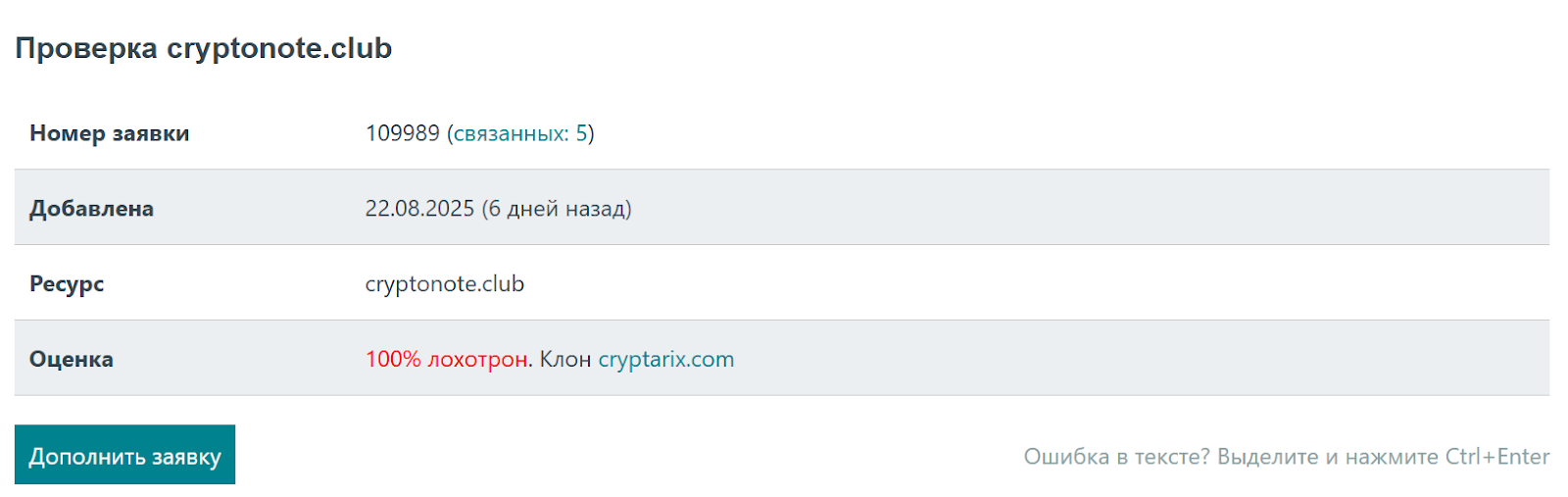
Task: Click the word "Проверка" in the heading
Action: pos(86,48)
